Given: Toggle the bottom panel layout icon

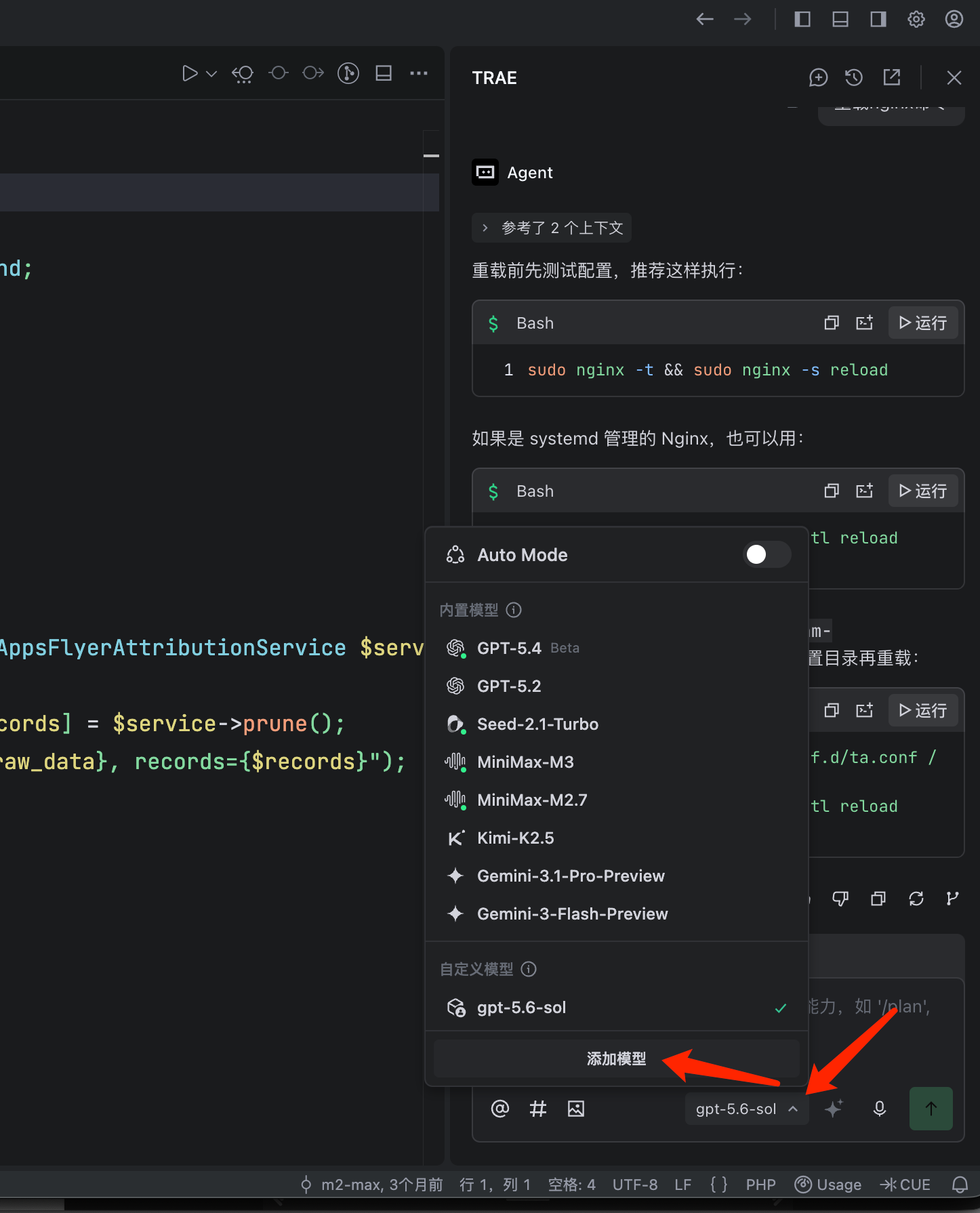Looking at the screenshot, I should pyautogui.click(x=840, y=19).
